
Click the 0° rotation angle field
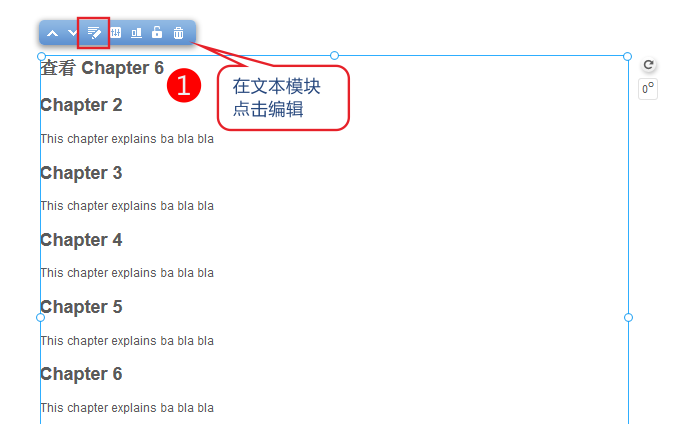(648, 89)
